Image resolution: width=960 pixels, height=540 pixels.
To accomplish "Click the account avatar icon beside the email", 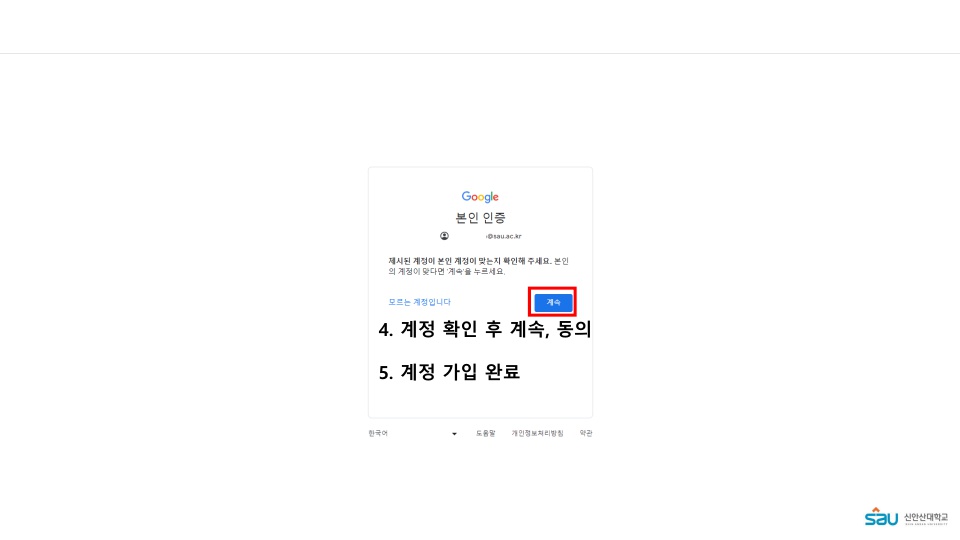I will tap(444, 236).
